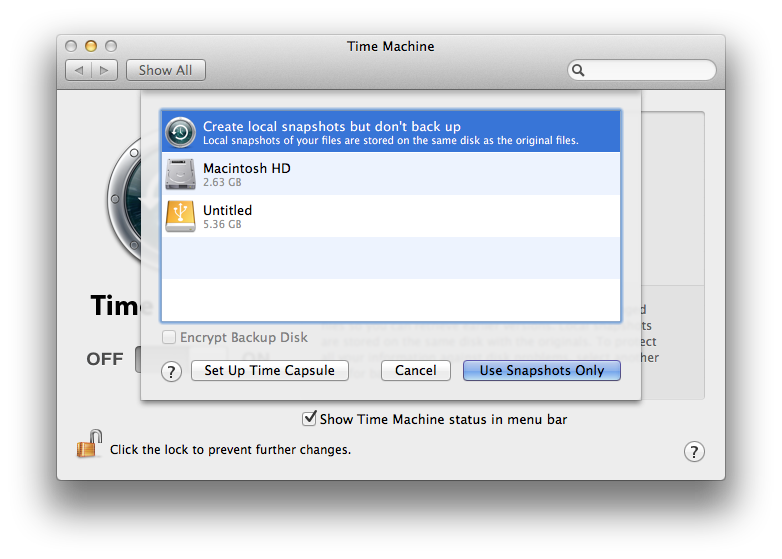Cancel the disk selection sheet

click(x=415, y=371)
